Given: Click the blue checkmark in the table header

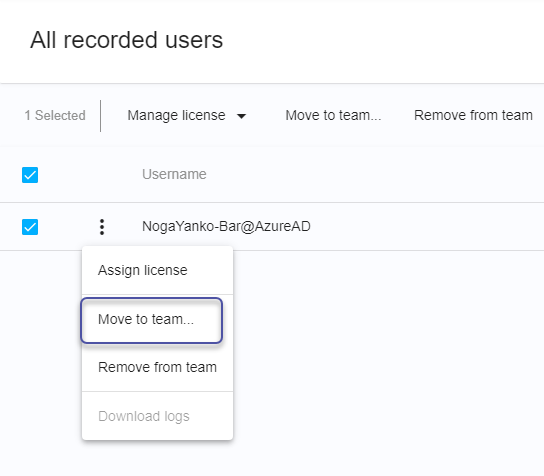Looking at the screenshot, I should (30, 175).
